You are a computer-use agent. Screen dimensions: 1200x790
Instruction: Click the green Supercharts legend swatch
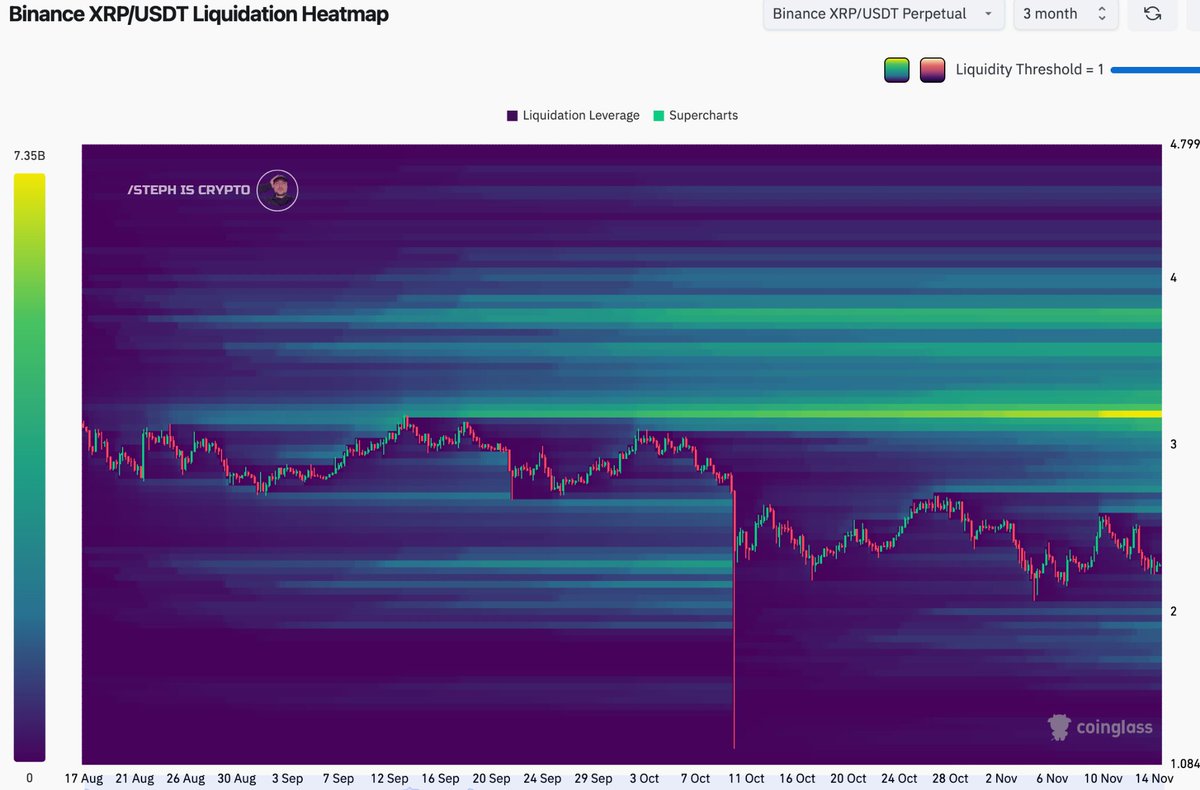pyautogui.click(x=657, y=115)
